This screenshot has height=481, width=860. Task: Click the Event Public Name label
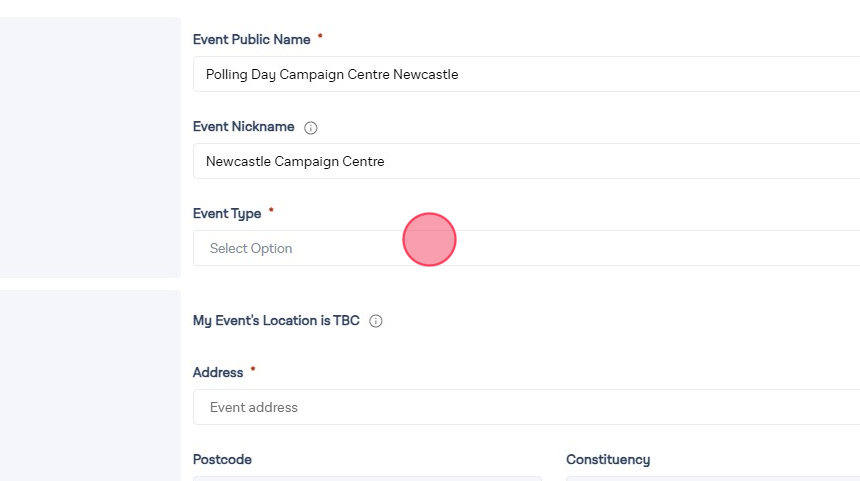(251, 40)
